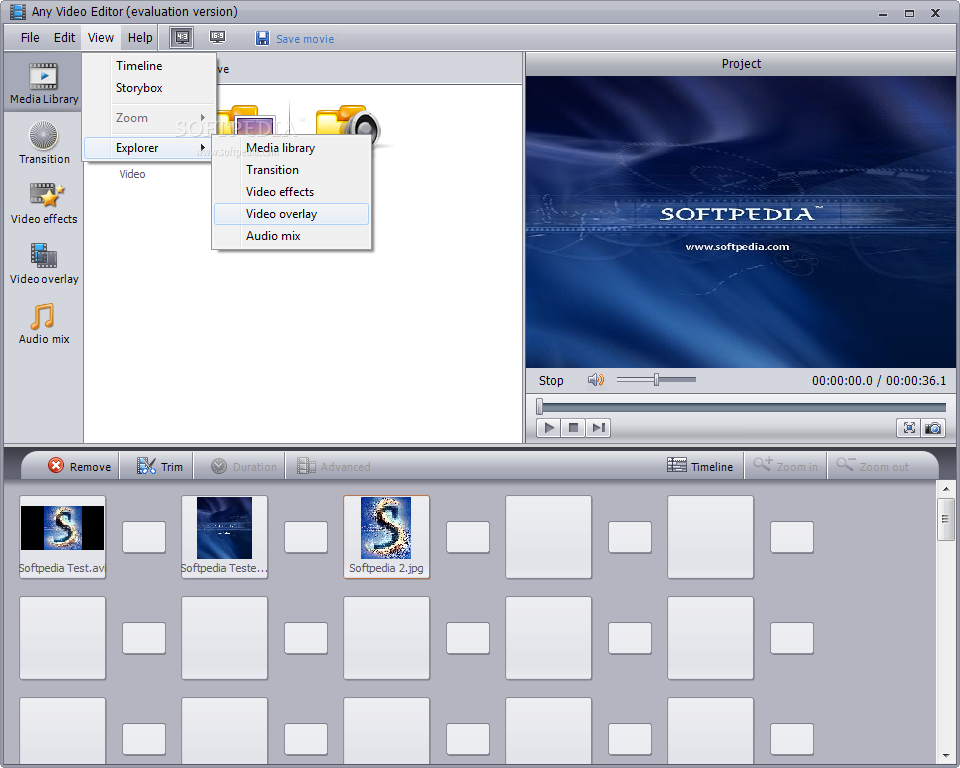Screen dimensions: 960x768
Task: Open the audio folder in media library
Action: pyautogui.click(x=348, y=121)
